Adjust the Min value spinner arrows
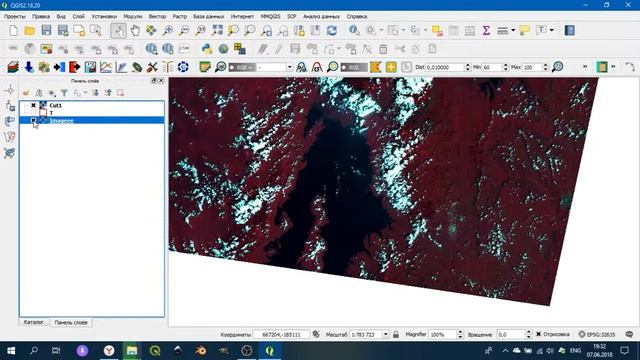Screen dimensions: 640x360 coord(506,67)
